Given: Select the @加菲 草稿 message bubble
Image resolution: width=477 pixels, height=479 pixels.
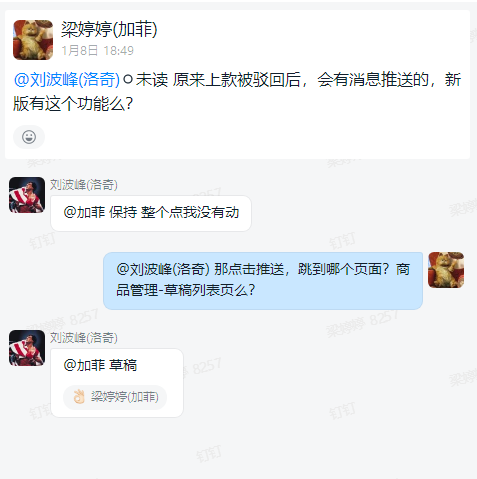Looking at the screenshot, I should click(117, 383).
